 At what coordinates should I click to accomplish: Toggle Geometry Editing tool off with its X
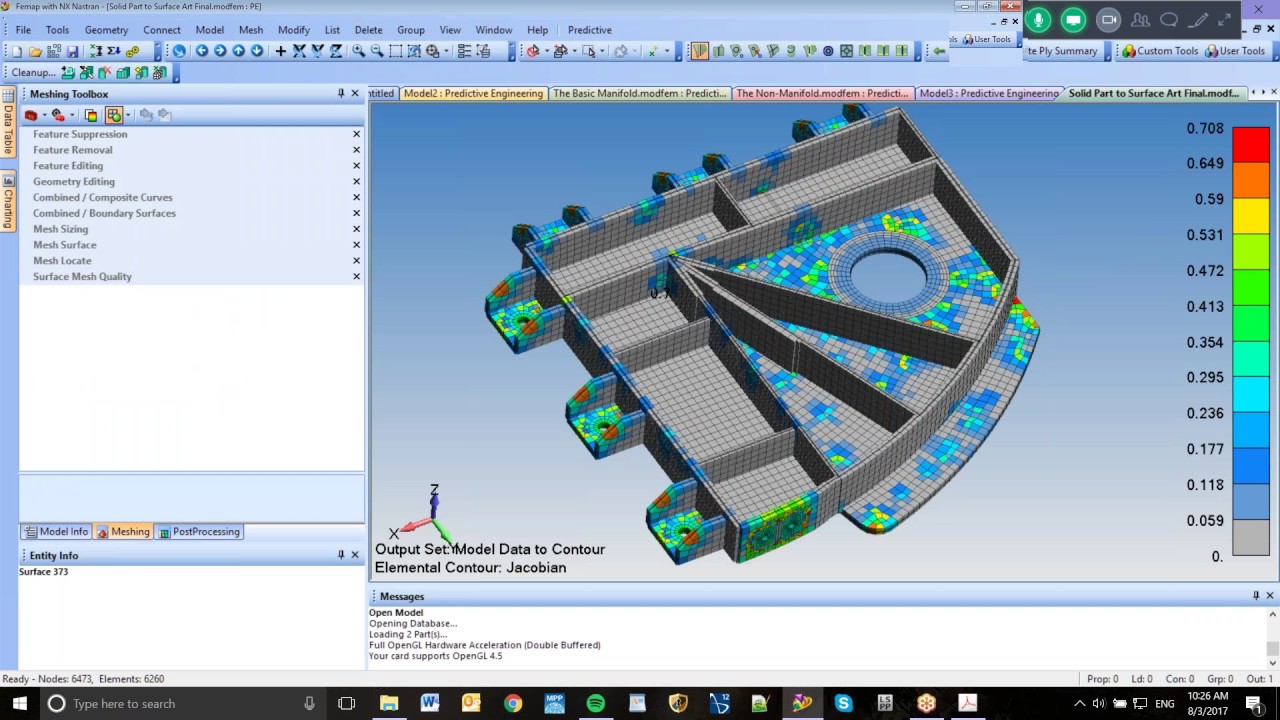click(x=356, y=182)
